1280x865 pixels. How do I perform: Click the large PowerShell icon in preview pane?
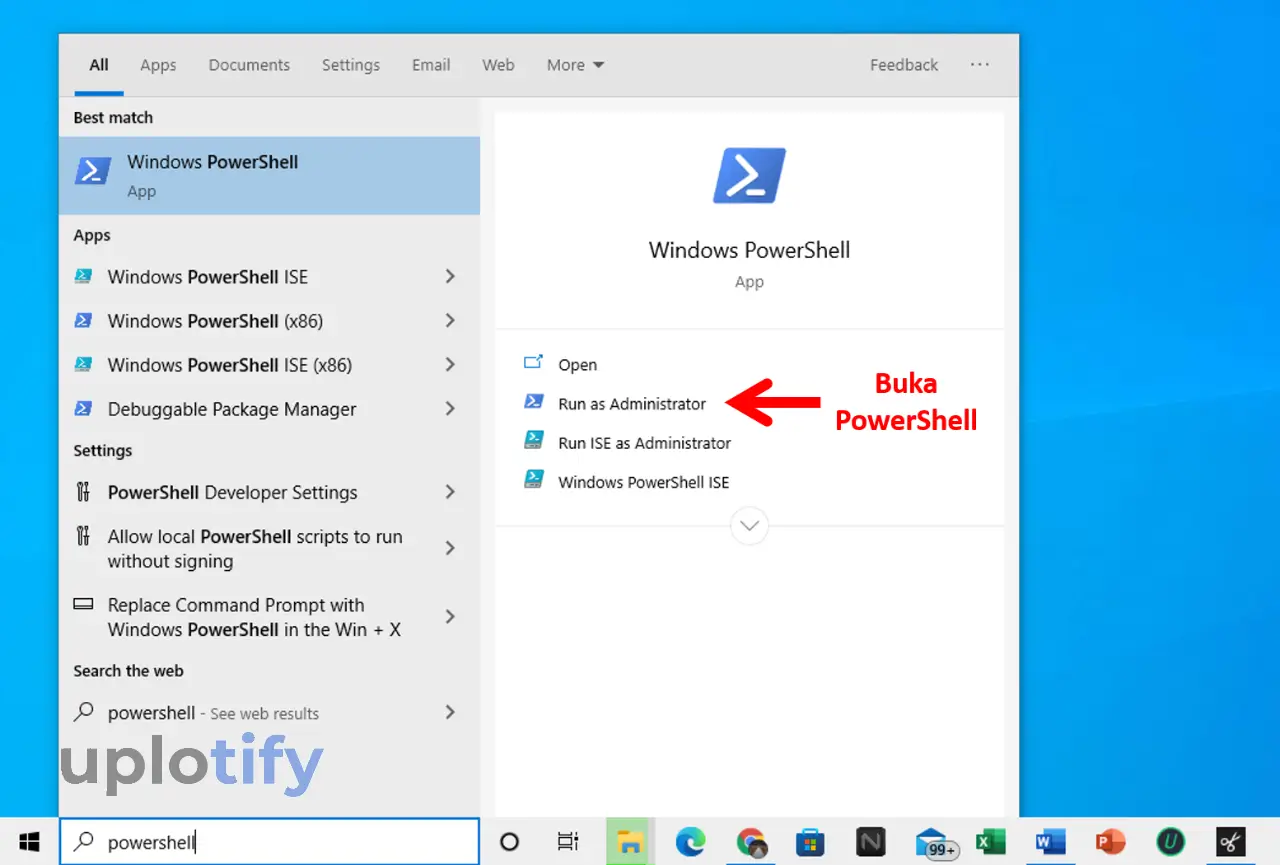[x=749, y=176]
